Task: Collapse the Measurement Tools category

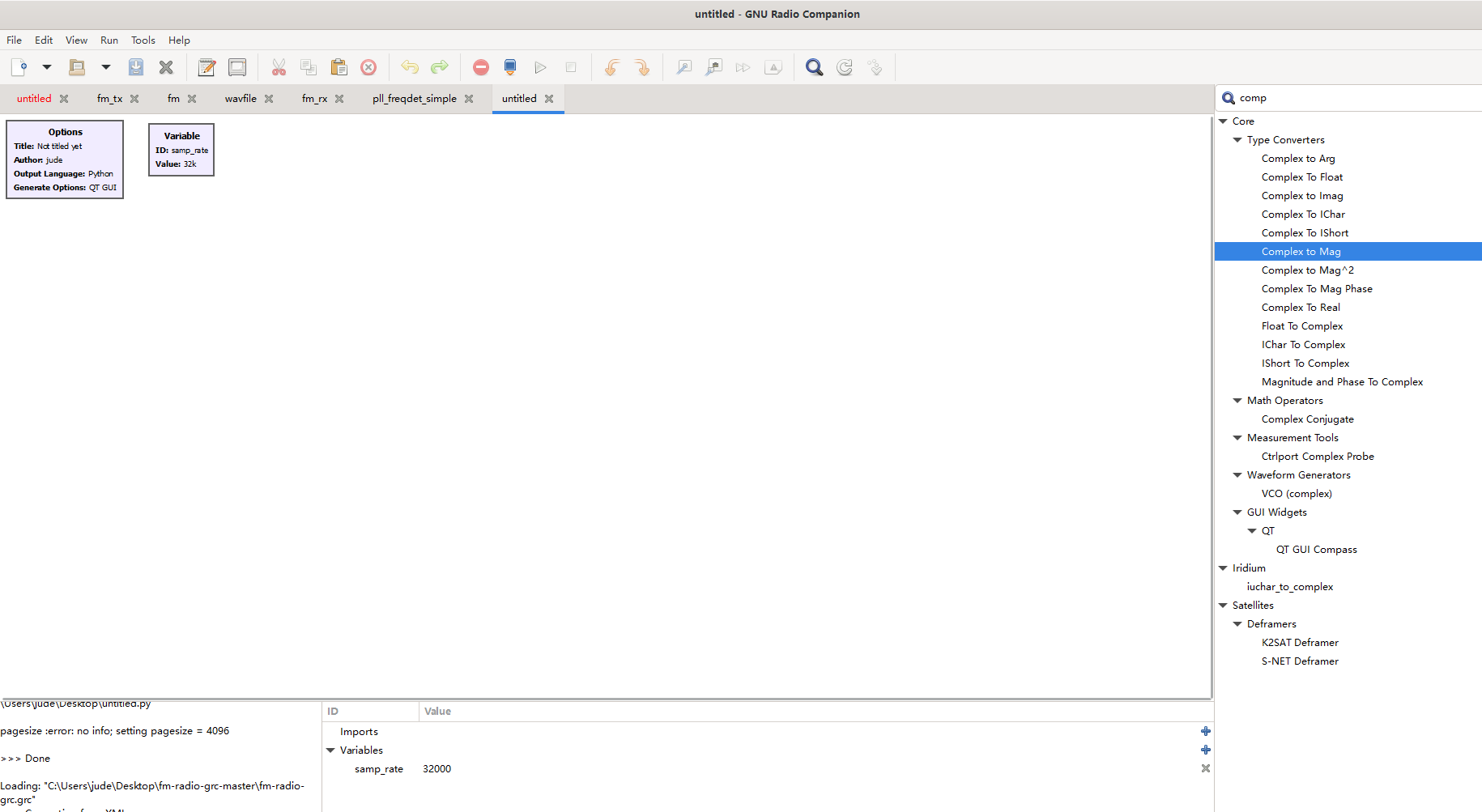Action: pyautogui.click(x=1237, y=438)
